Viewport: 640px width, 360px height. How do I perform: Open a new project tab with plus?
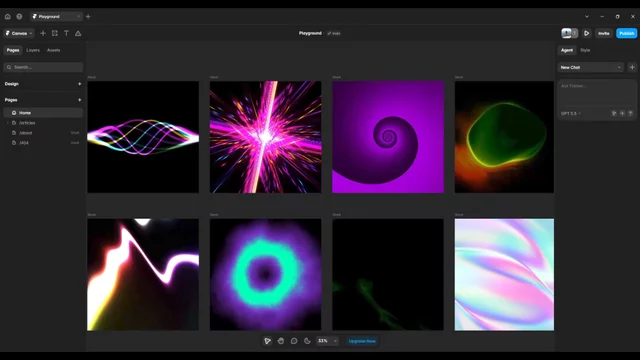click(x=88, y=17)
